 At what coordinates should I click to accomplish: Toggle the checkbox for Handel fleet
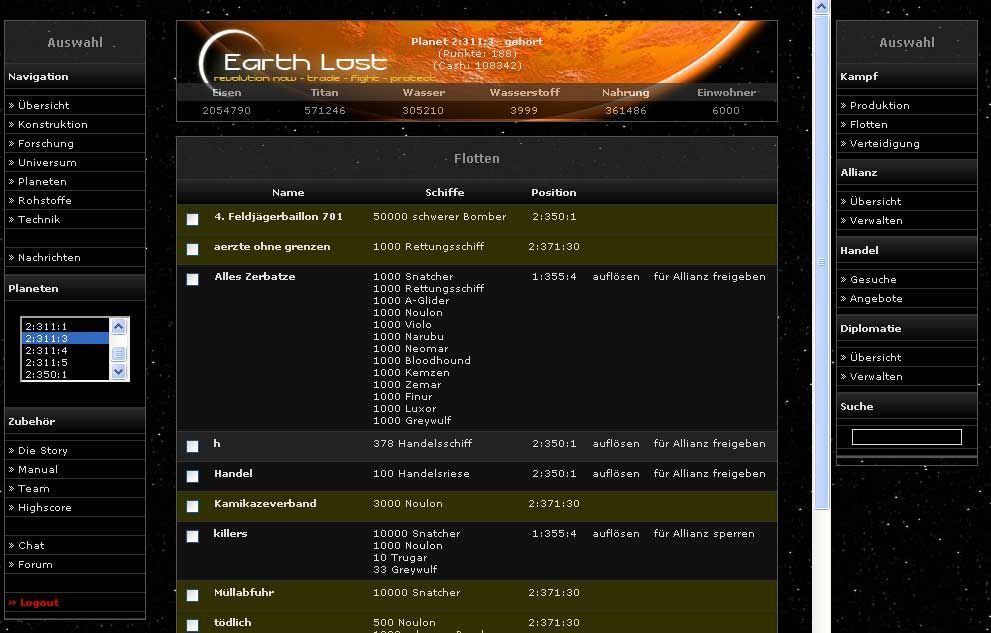pyautogui.click(x=193, y=476)
